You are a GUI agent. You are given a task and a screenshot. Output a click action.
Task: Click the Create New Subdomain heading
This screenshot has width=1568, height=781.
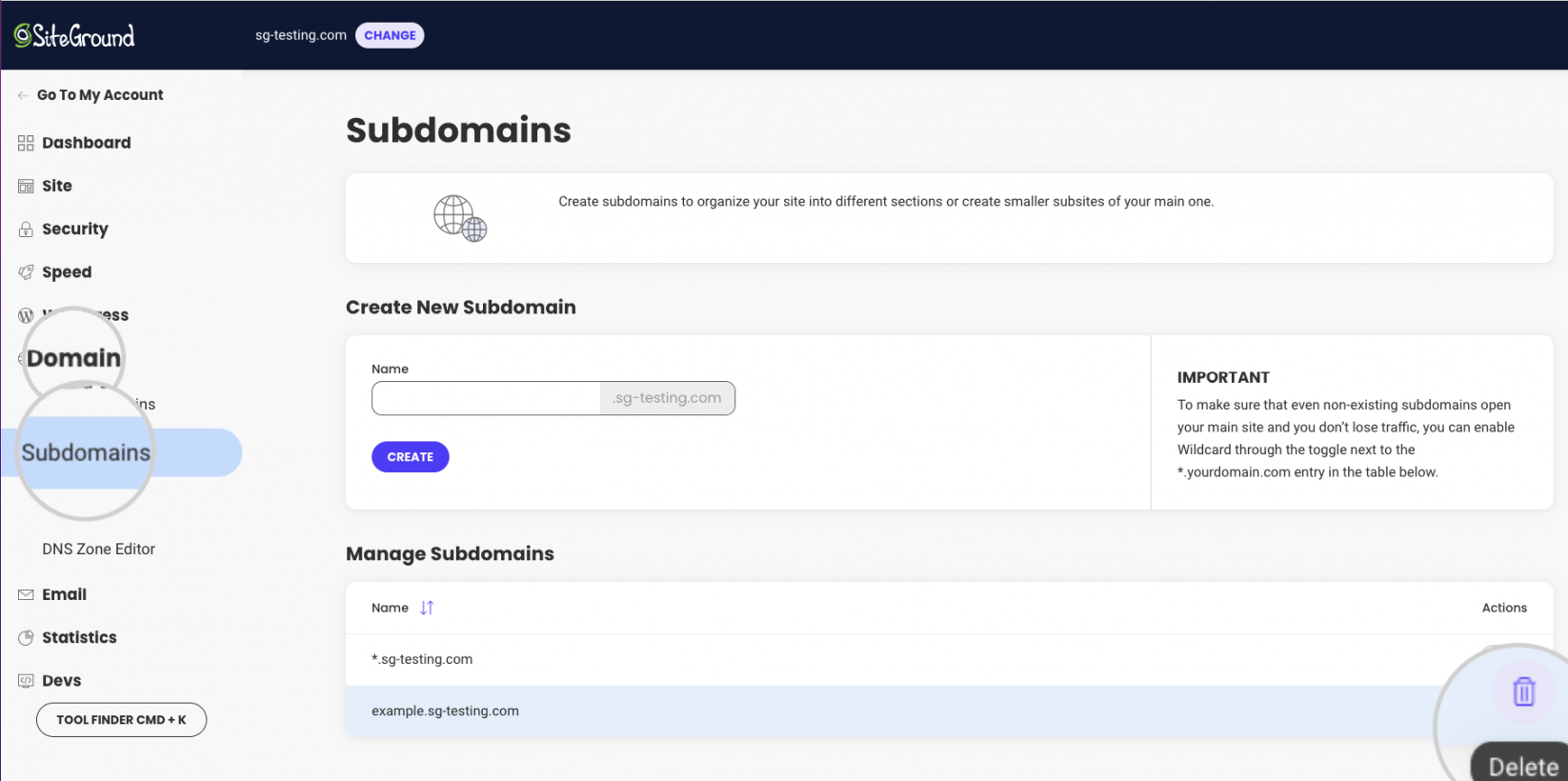461,307
